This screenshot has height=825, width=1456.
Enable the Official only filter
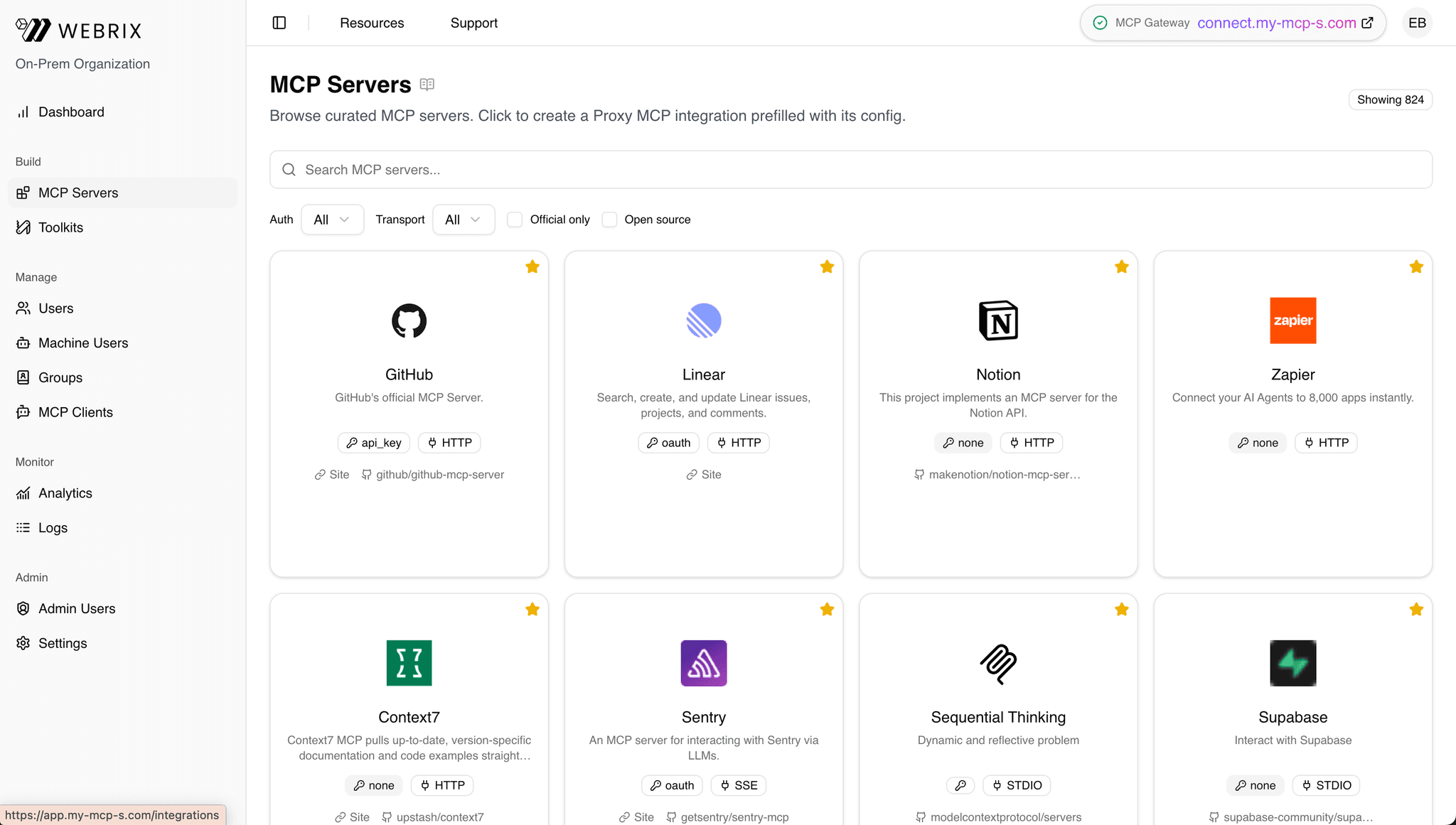point(514,220)
